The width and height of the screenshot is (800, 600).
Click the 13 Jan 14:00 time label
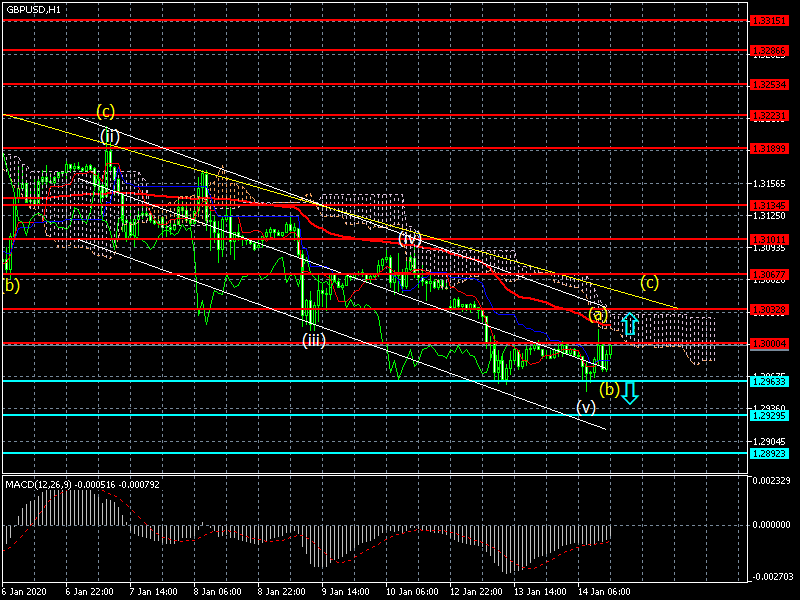coord(540,592)
